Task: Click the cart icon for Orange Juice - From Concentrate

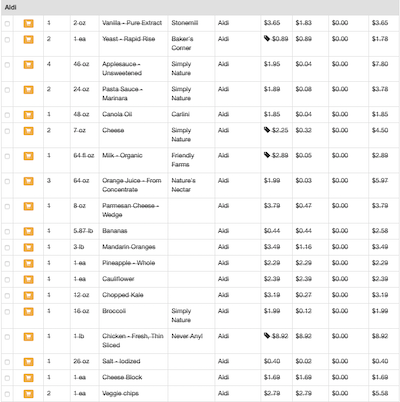Action: click(29, 181)
